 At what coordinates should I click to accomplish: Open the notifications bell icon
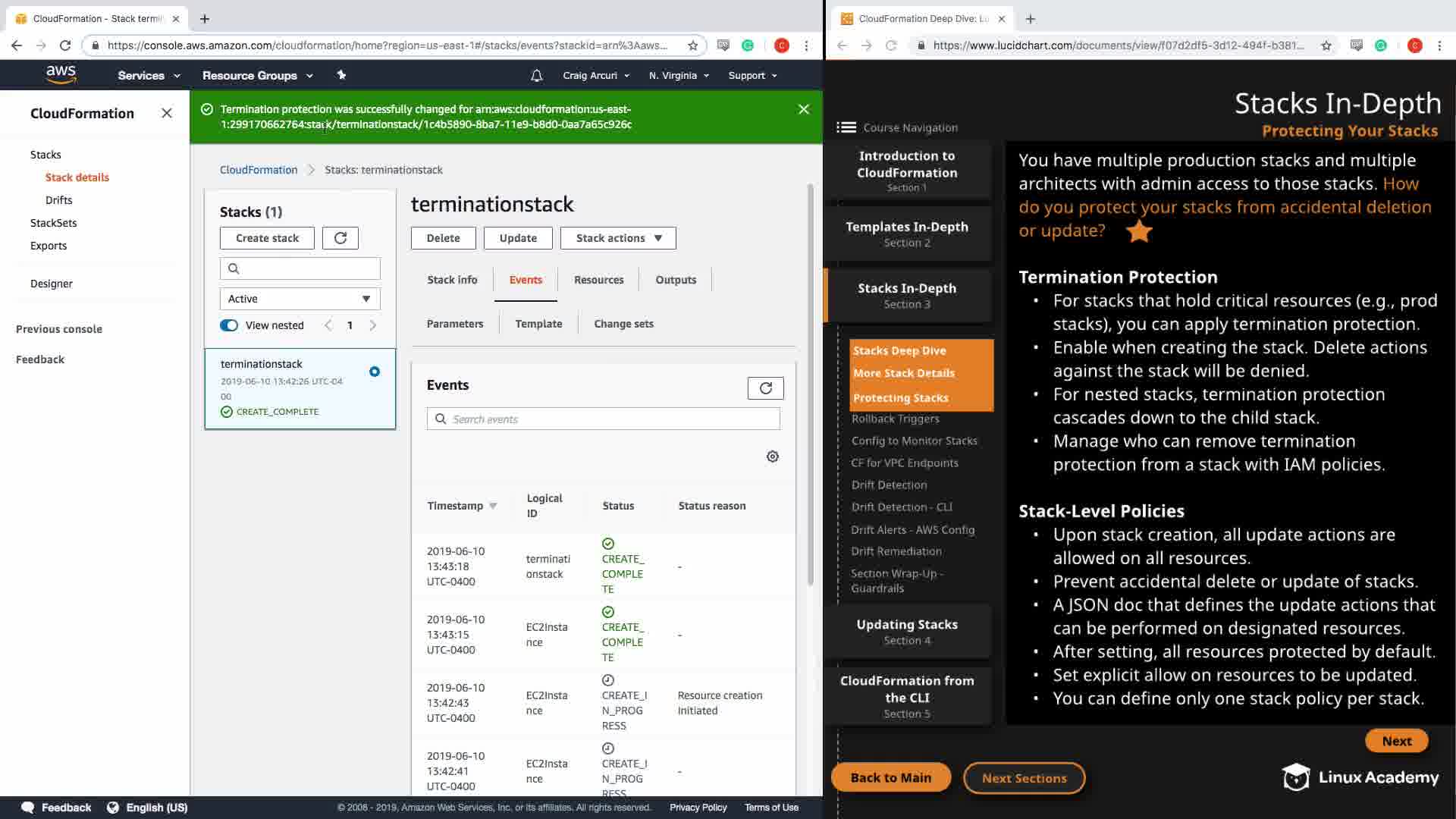536,75
